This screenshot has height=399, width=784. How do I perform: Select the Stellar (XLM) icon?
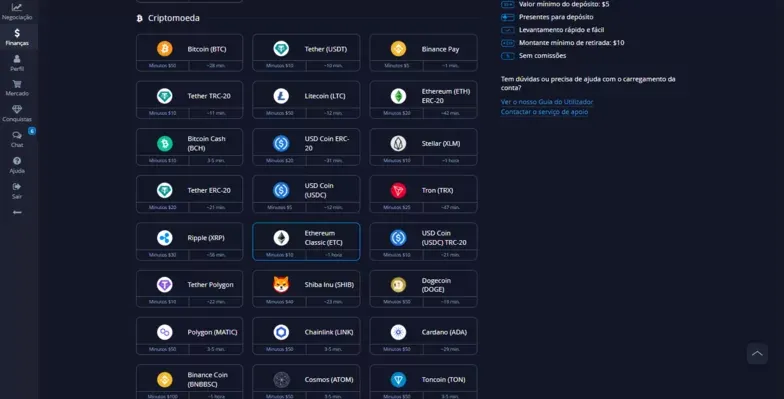point(398,144)
